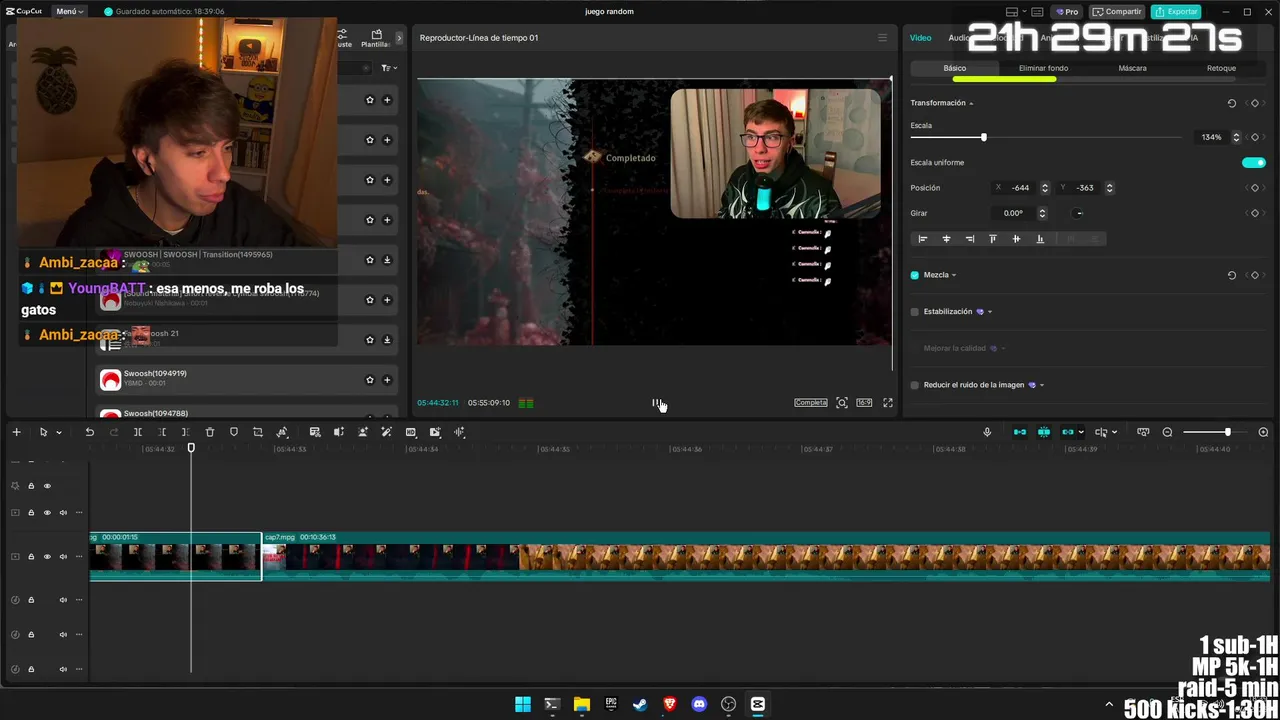The height and width of the screenshot is (720, 1280).
Task: Reset the Transformación settings with reset icon
Action: click(1231, 103)
